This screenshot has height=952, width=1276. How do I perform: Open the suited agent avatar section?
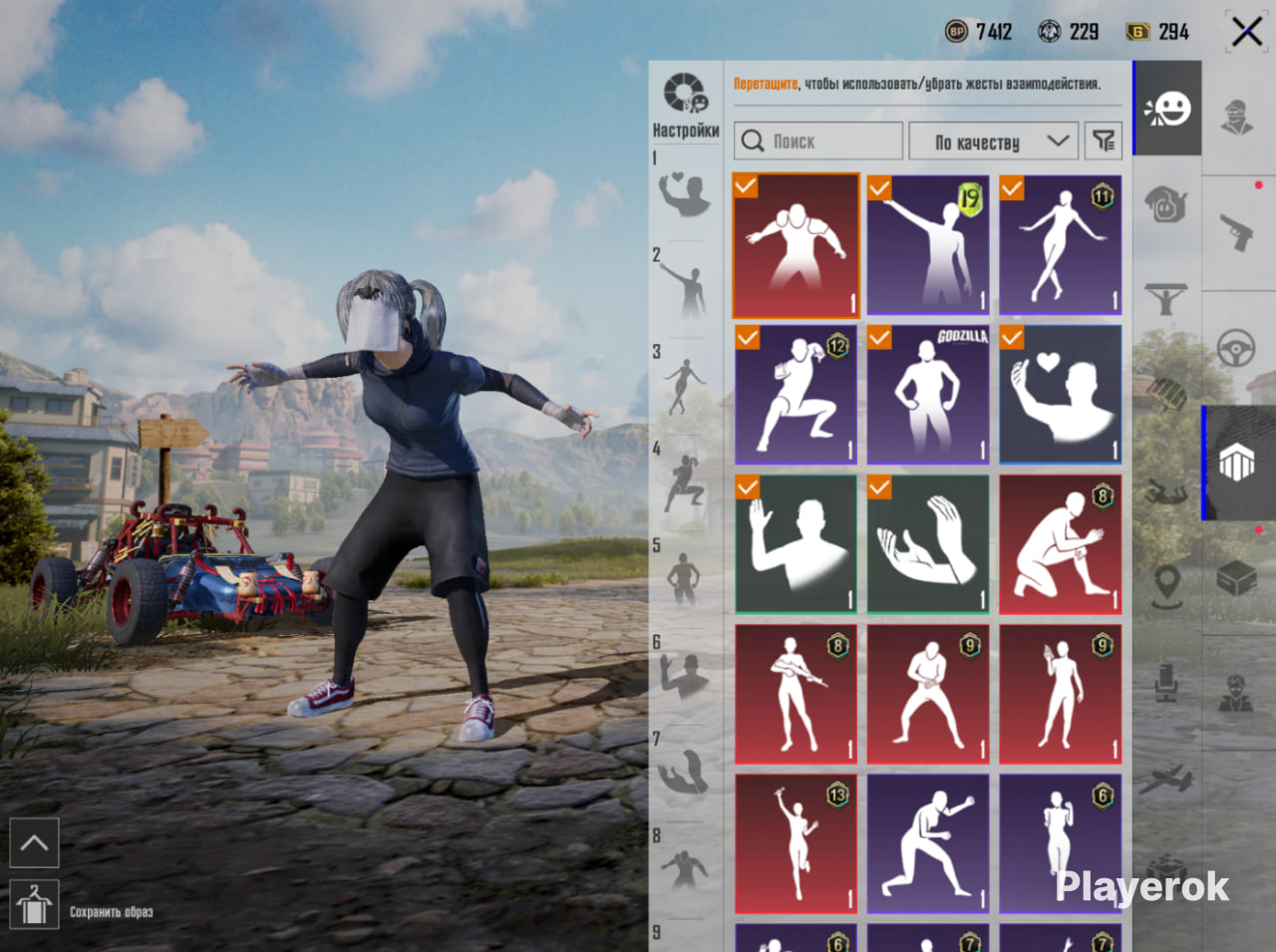tap(1237, 694)
